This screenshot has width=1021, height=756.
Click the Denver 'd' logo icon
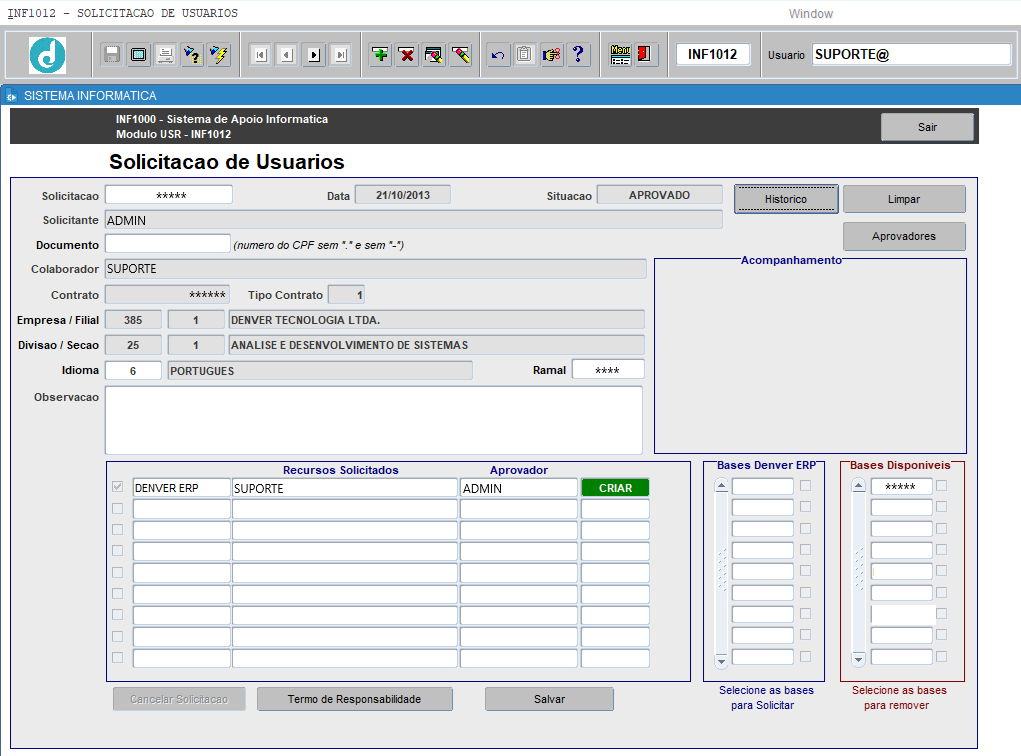coord(48,55)
